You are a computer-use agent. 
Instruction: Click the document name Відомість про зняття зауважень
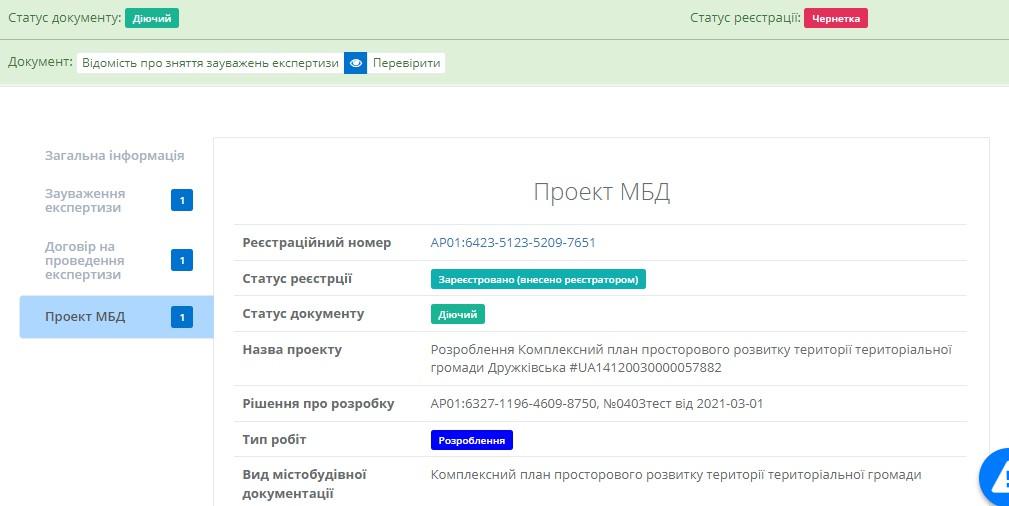210,63
